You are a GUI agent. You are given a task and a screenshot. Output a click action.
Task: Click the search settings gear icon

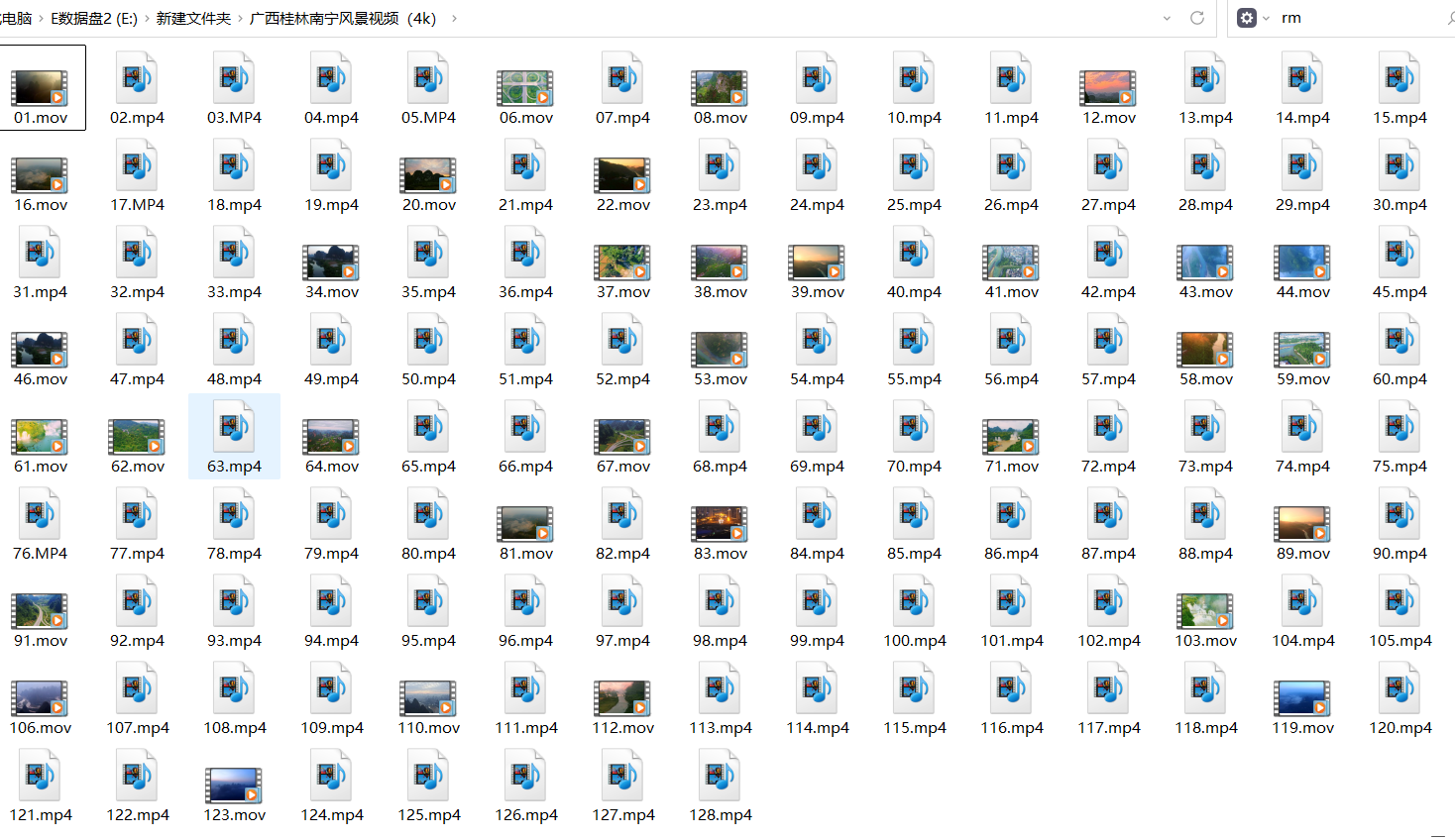tap(1247, 18)
